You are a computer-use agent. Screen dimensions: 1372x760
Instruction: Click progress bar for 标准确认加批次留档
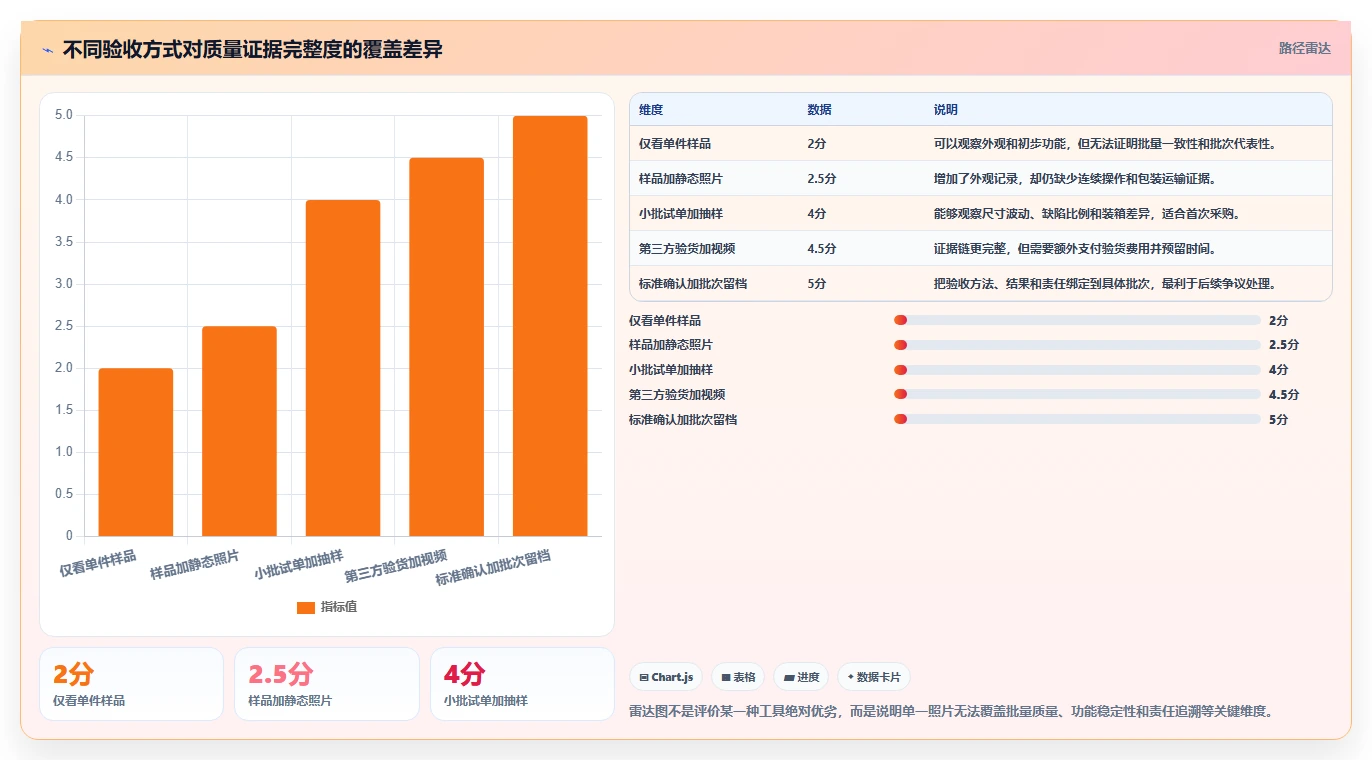[x=1077, y=420]
